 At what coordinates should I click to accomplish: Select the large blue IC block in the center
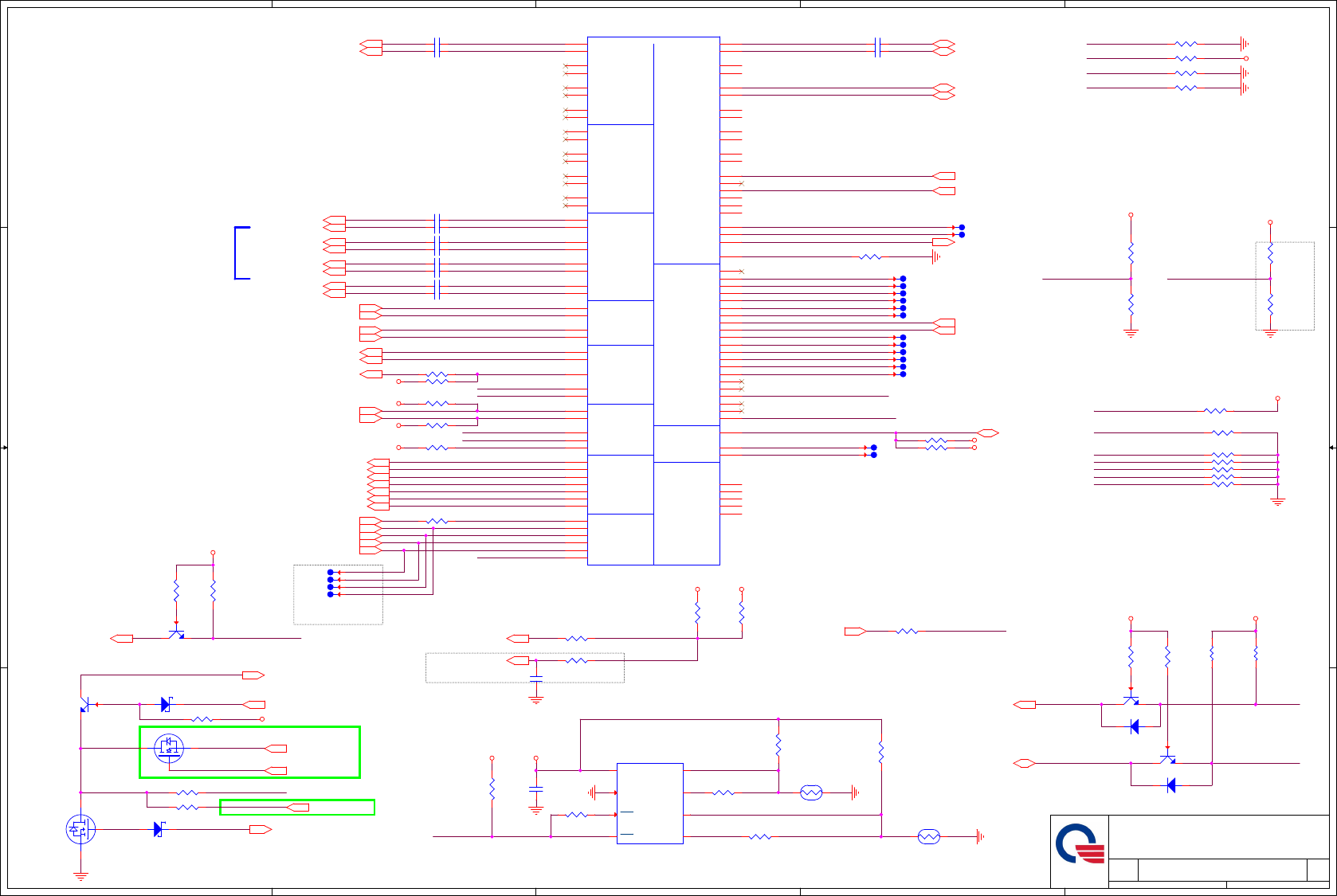[653, 301]
